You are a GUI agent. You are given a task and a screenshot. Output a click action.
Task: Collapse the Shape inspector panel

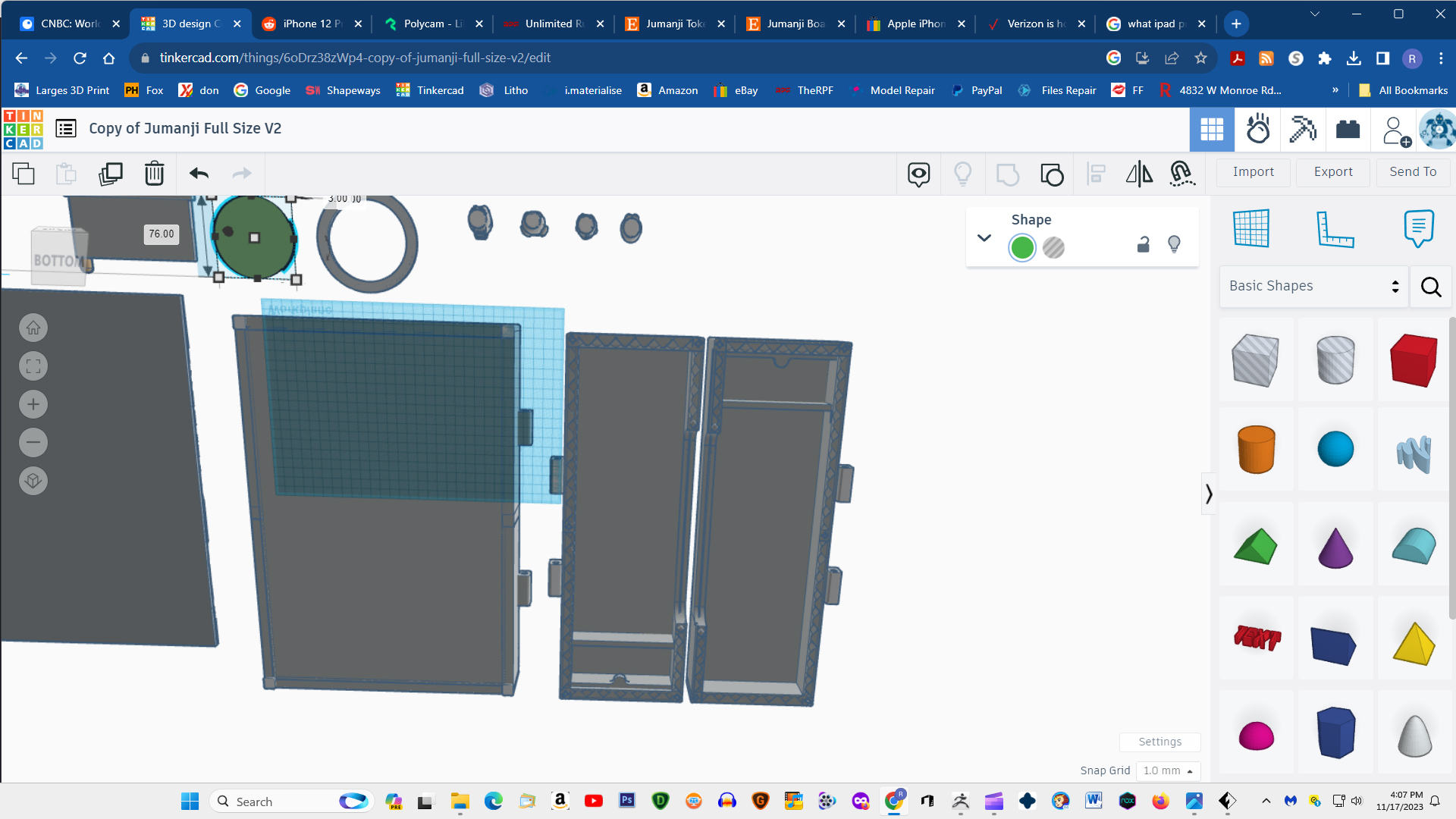coord(984,237)
